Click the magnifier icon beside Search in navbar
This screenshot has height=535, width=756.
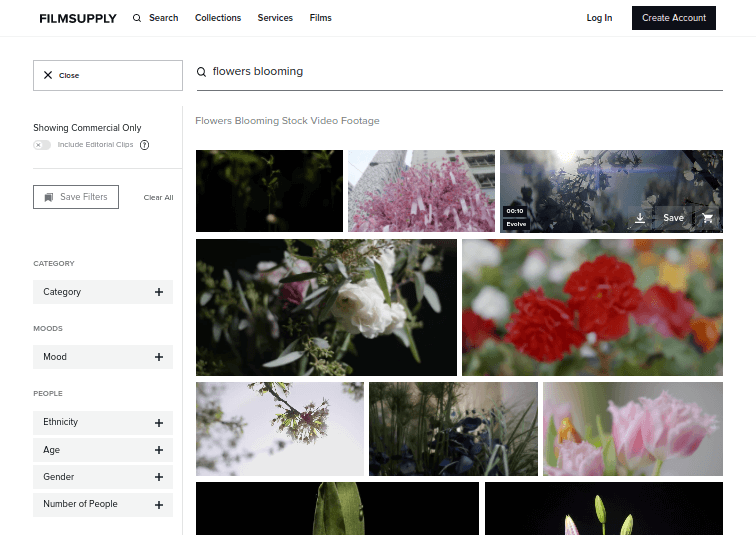(x=137, y=18)
